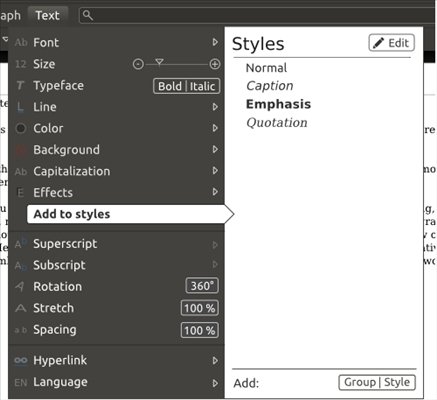Adjust the font size slider handle

[x=159, y=62]
